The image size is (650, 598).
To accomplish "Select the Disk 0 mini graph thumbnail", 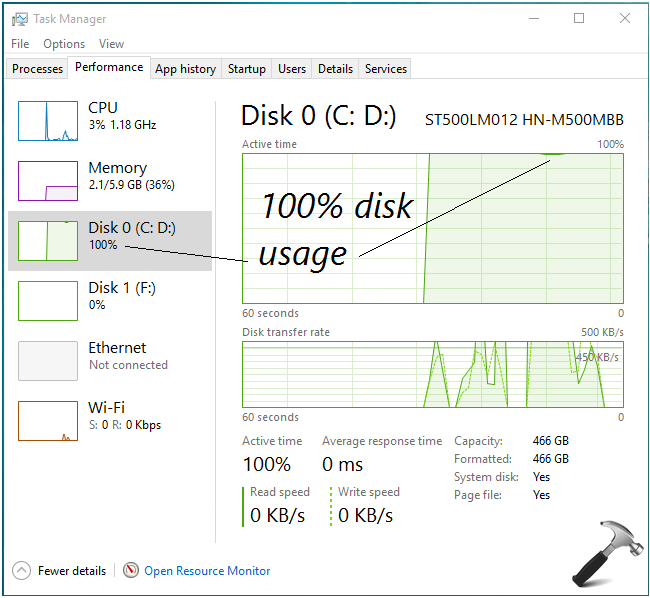I will point(48,241).
